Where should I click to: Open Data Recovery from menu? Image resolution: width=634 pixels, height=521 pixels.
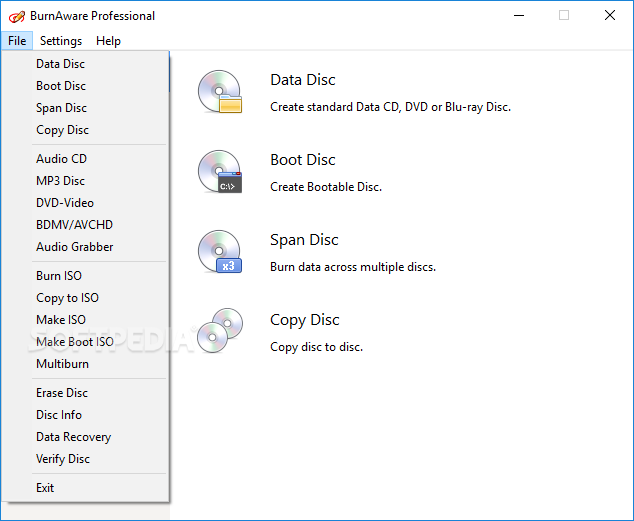[85, 437]
